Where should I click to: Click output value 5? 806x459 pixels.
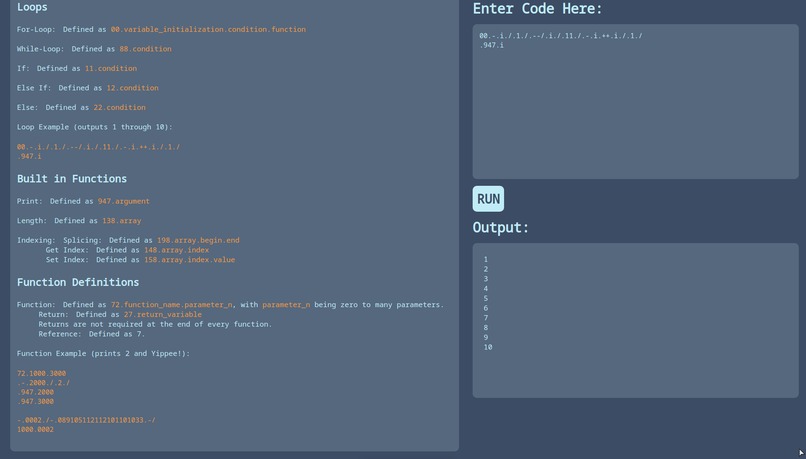(486, 299)
